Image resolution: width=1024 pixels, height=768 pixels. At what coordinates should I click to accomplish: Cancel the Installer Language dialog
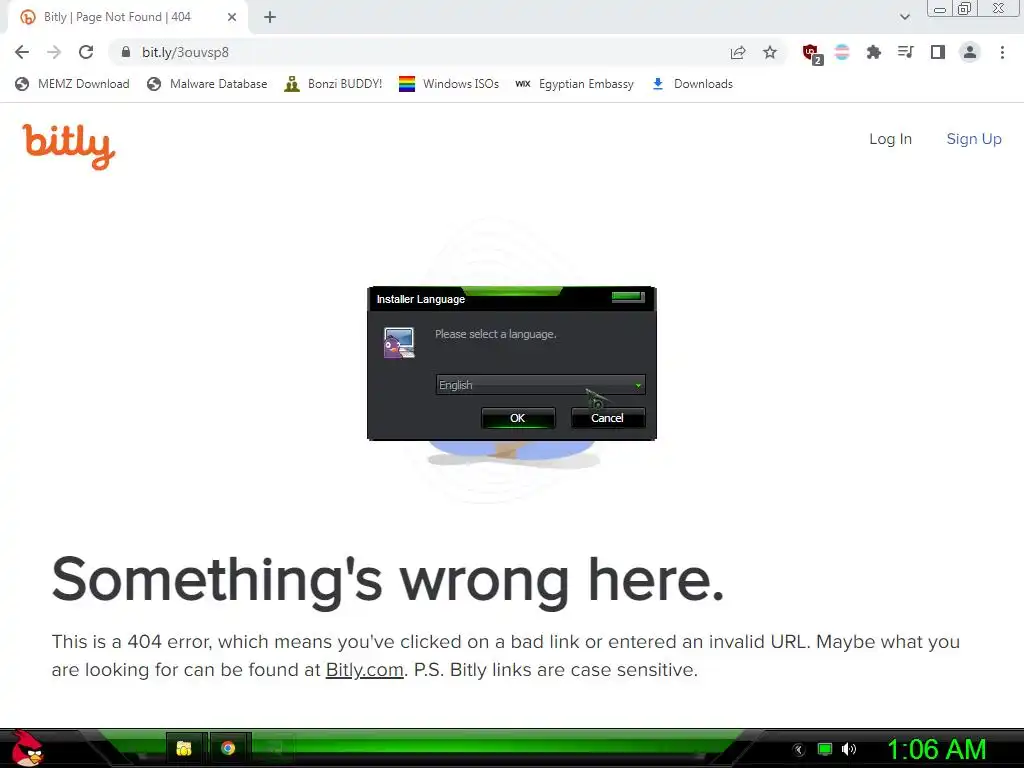click(607, 418)
